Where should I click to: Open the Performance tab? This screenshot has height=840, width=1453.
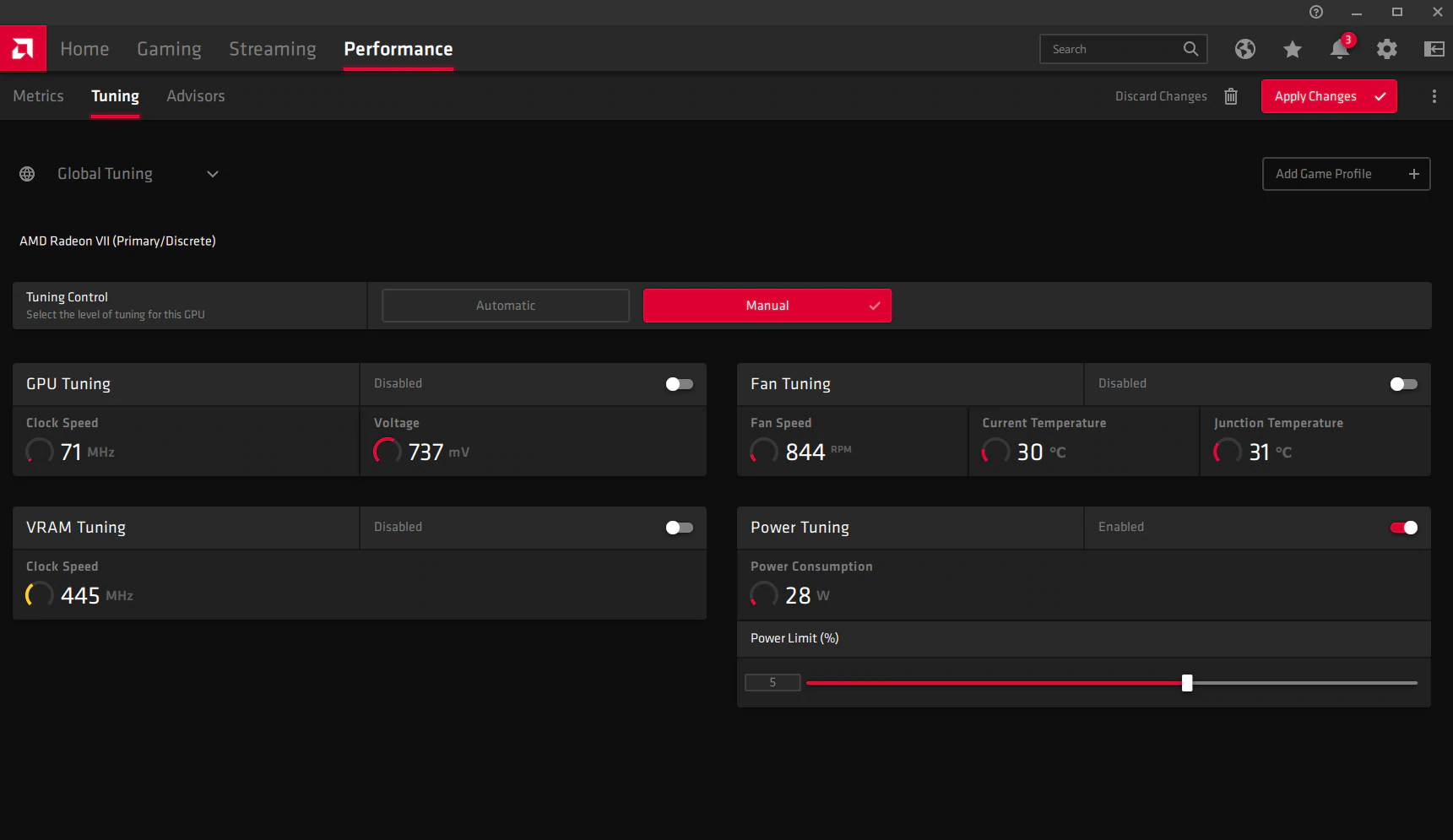[398, 49]
